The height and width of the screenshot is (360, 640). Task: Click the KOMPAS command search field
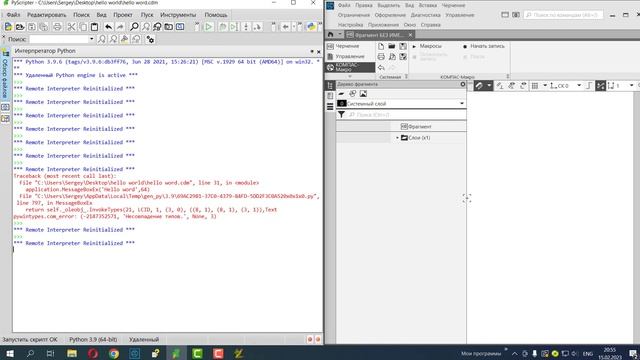pyautogui.click(x=563, y=15)
